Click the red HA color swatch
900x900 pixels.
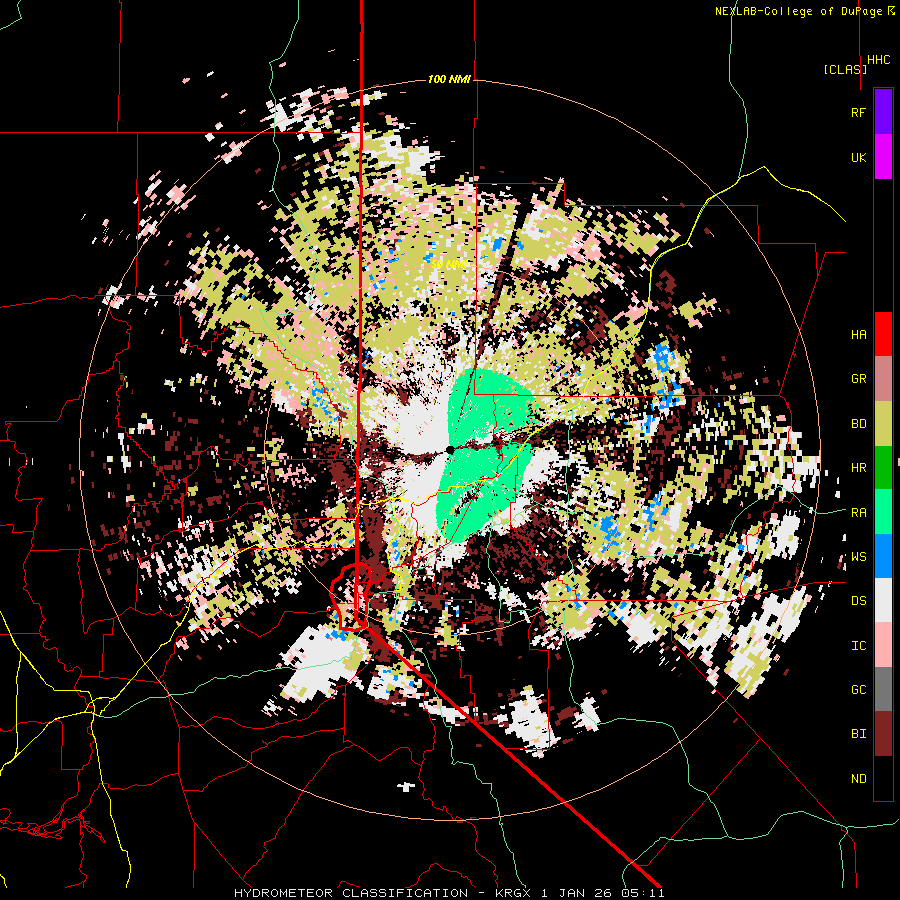883,334
